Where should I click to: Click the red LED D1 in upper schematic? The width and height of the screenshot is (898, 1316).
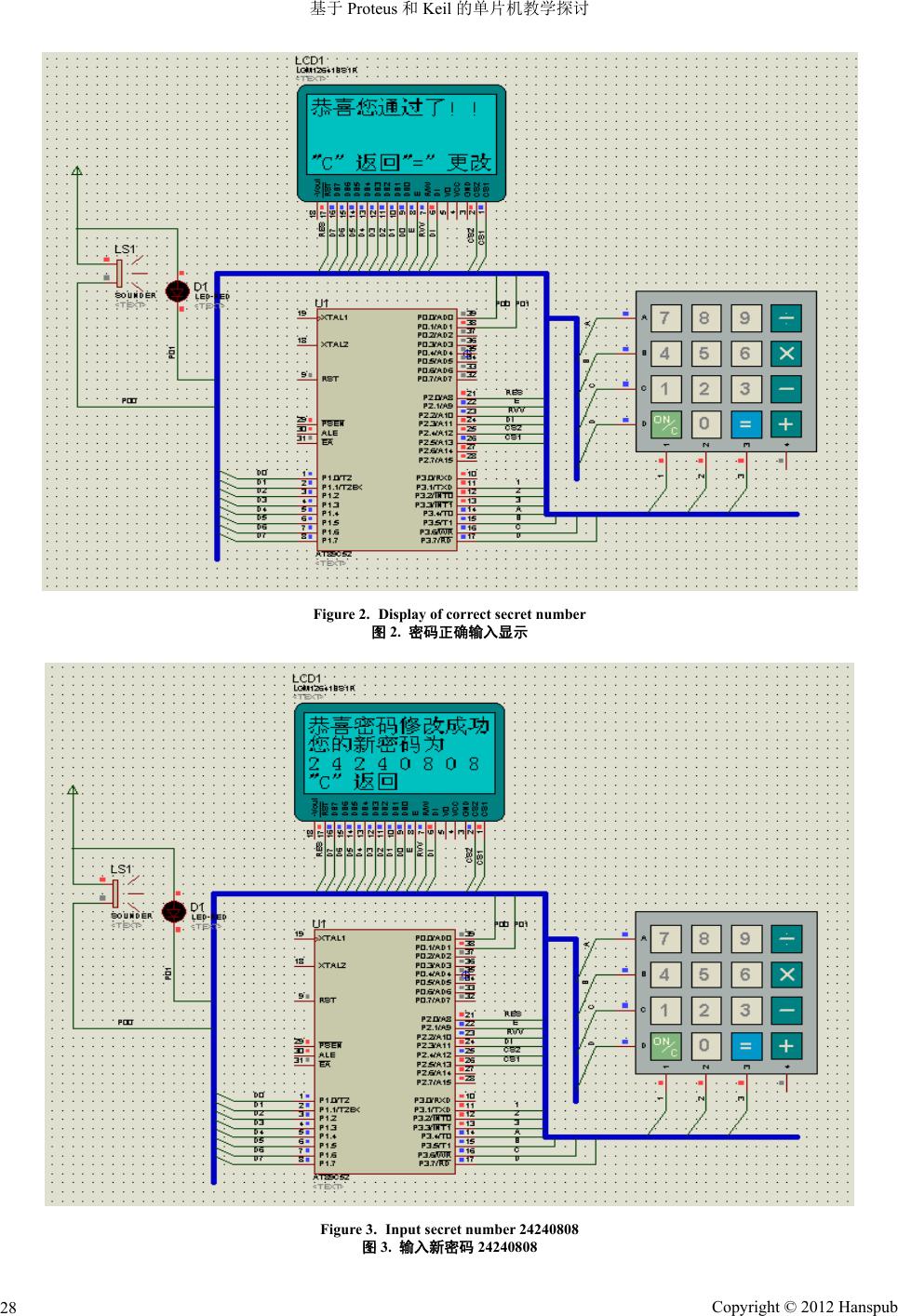pos(177,290)
